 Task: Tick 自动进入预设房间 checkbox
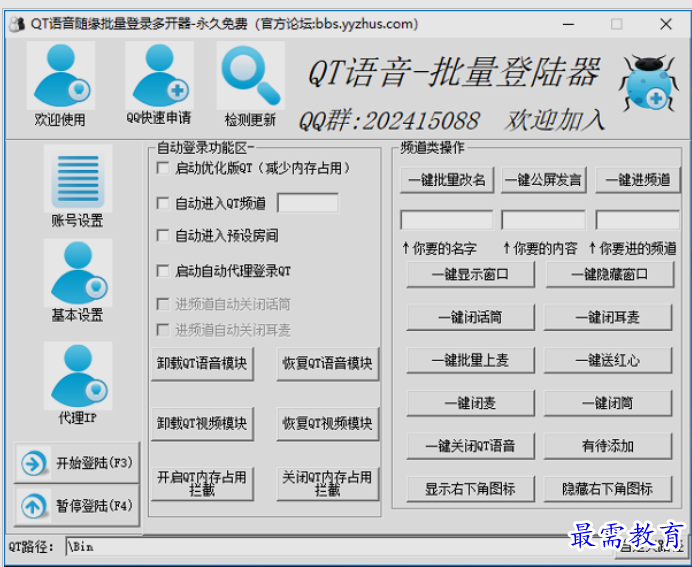pos(163,236)
